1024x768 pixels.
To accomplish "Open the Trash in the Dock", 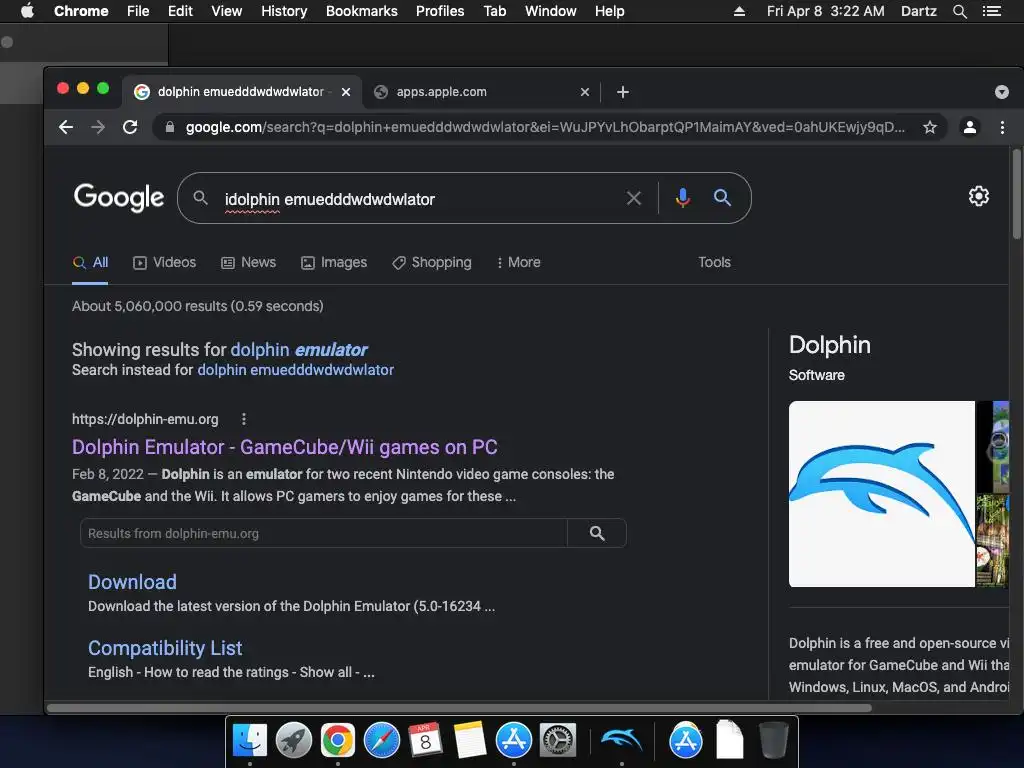I will [773, 740].
